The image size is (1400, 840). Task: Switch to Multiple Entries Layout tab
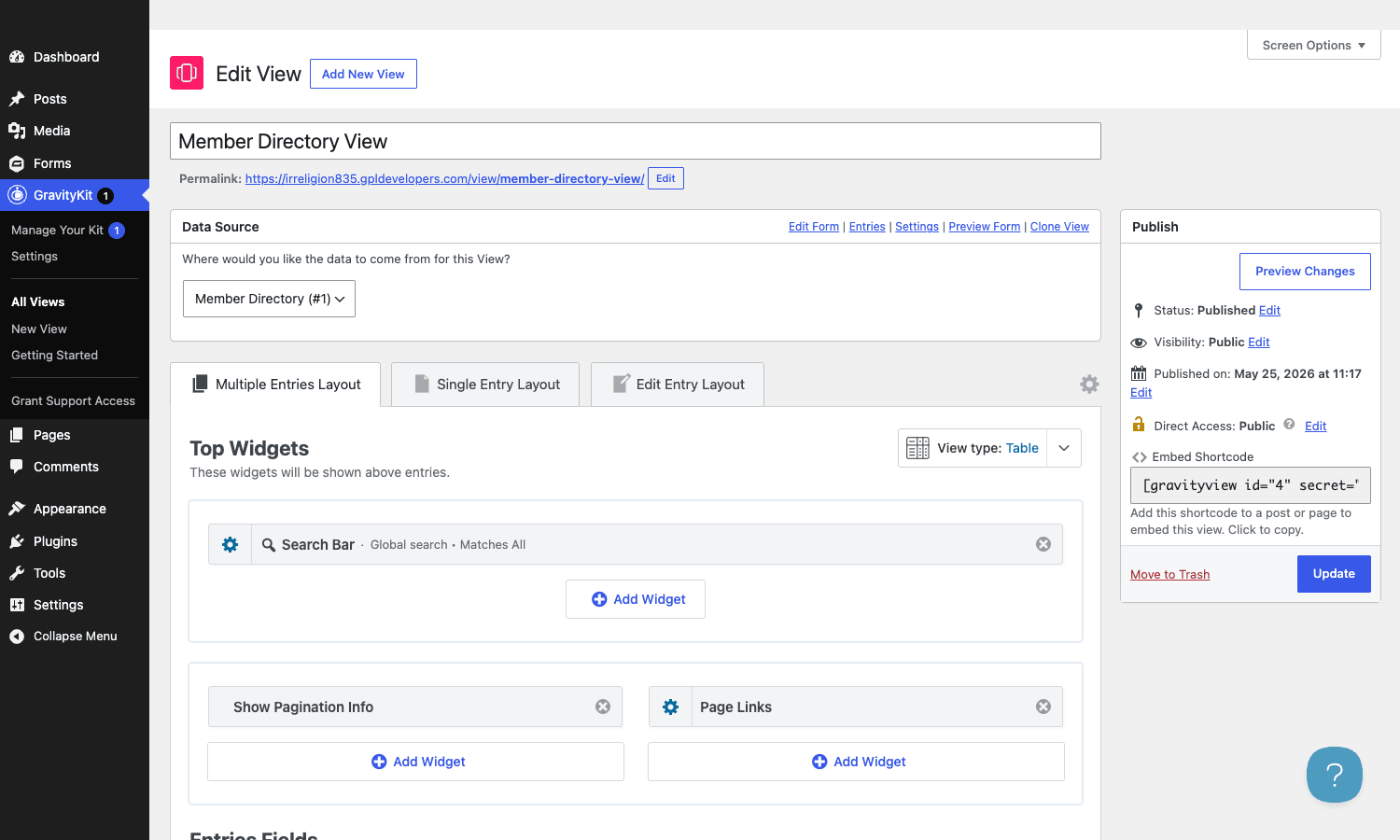[x=275, y=385]
